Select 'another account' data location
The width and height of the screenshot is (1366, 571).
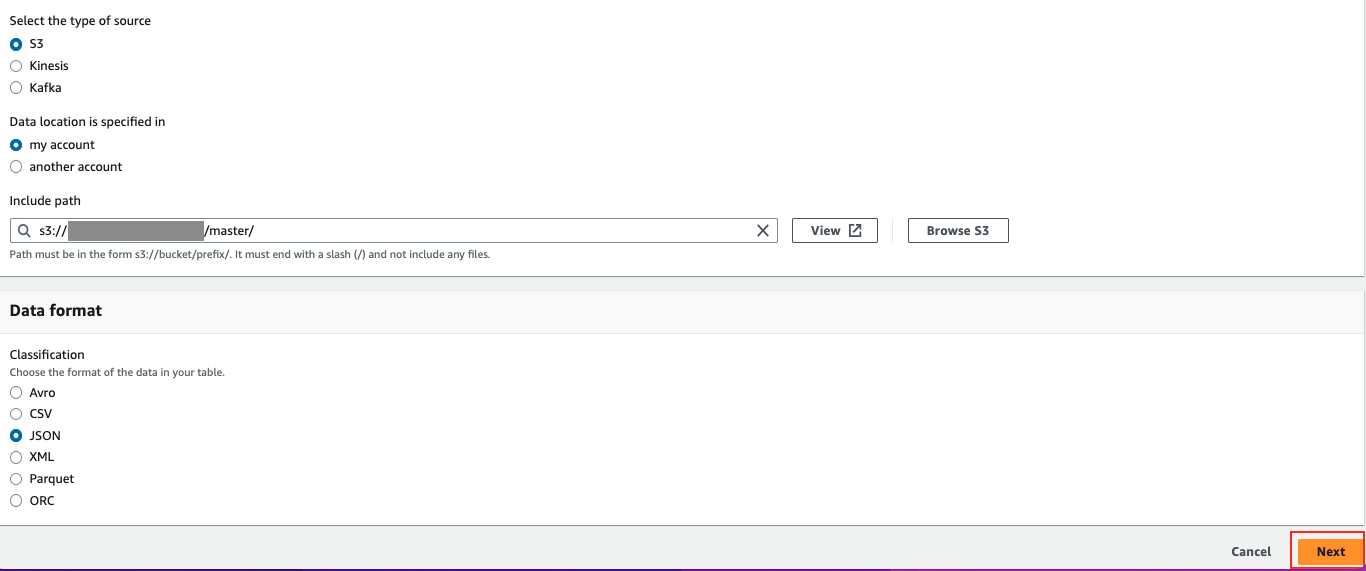(16, 167)
